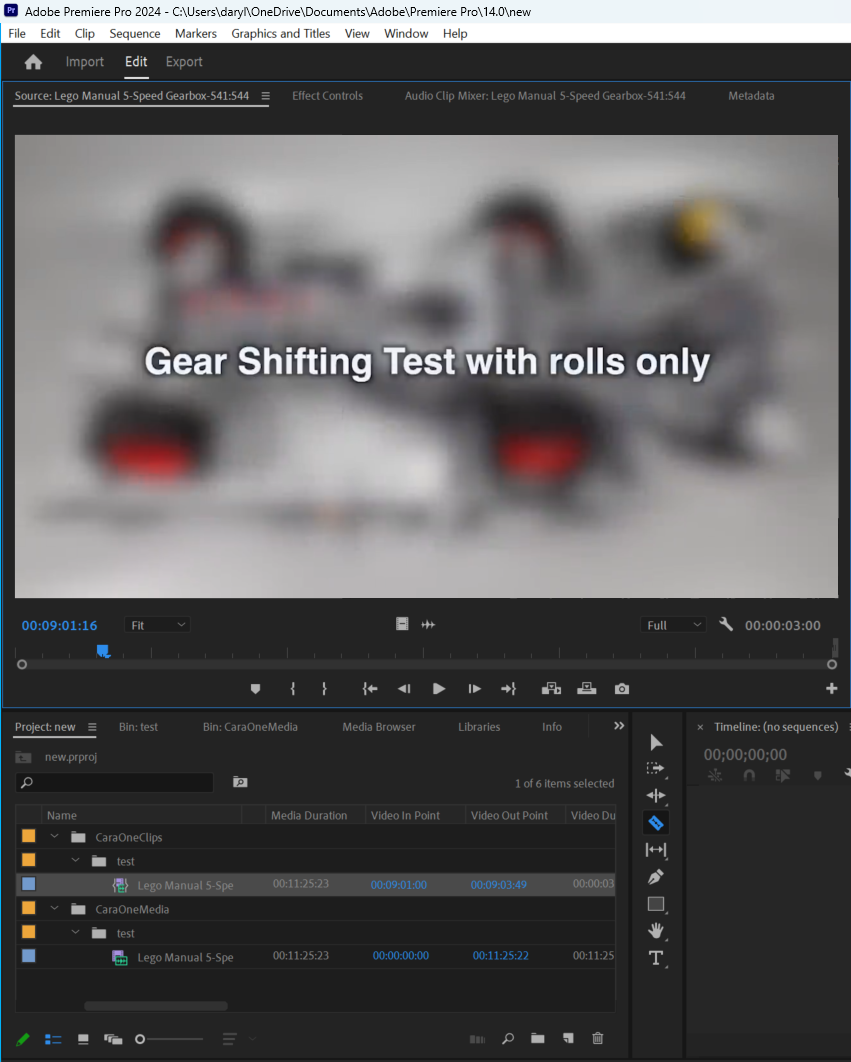The height and width of the screenshot is (1062, 851).
Task: Select the Selection tool arrow
Action: pyautogui.click(x=655, y=742)
